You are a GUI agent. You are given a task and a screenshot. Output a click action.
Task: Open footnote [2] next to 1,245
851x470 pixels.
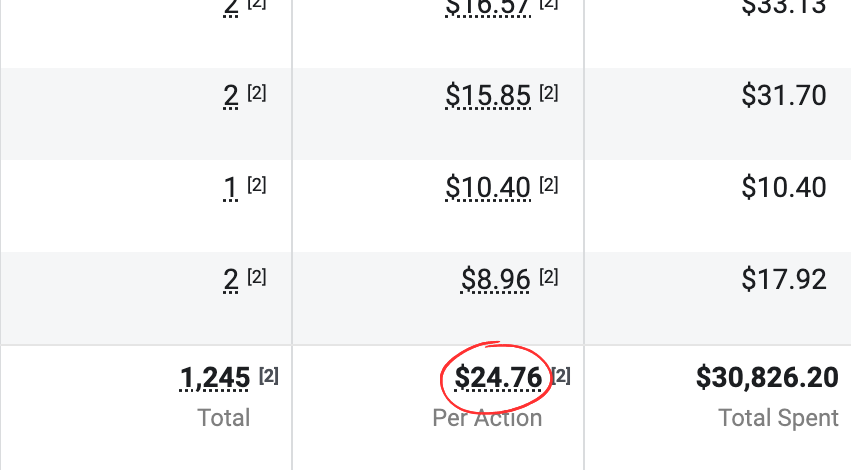(269, 377)
